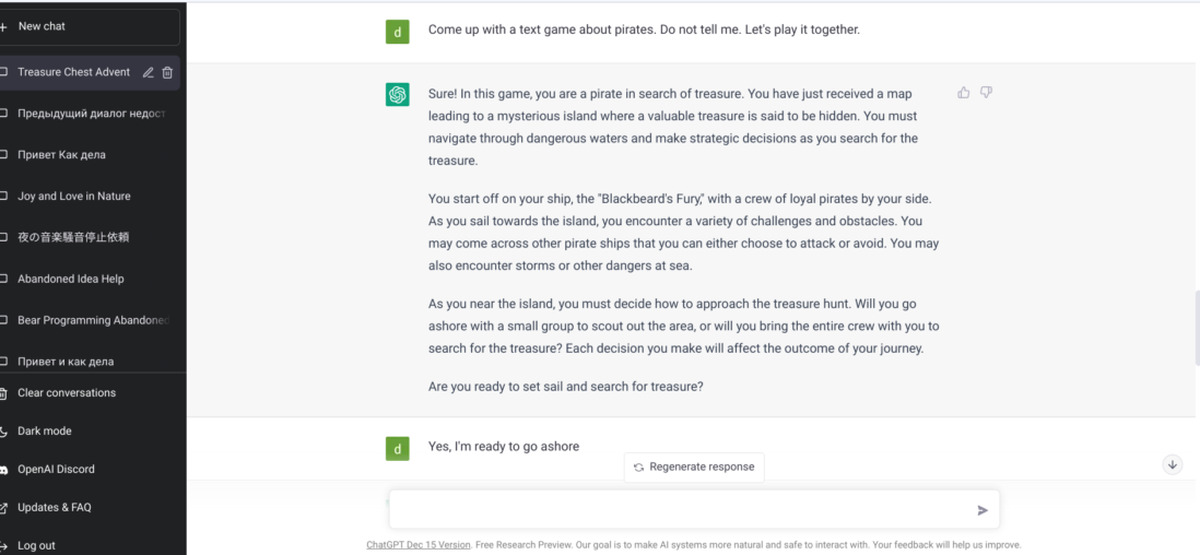Open the OpenAI Discord link
This screenshot has height=555, width=1200.
[x=56, y=469]
